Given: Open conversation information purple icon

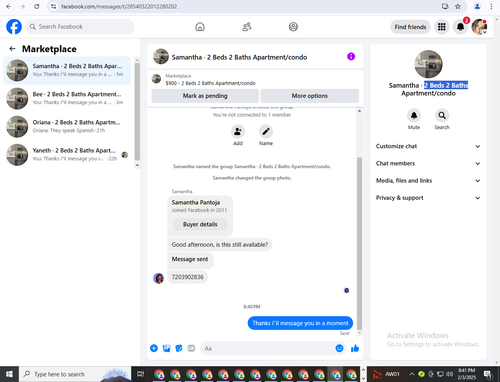Looking at the screenshot, I should coord(351,56).
